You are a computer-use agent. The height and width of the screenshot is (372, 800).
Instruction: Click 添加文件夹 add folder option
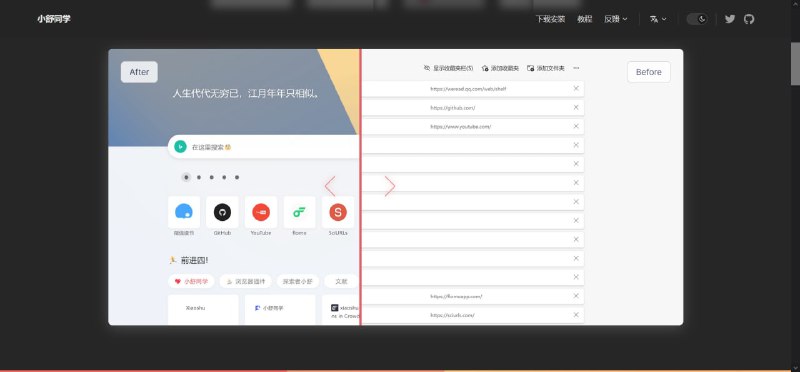[x=545, y=68]
